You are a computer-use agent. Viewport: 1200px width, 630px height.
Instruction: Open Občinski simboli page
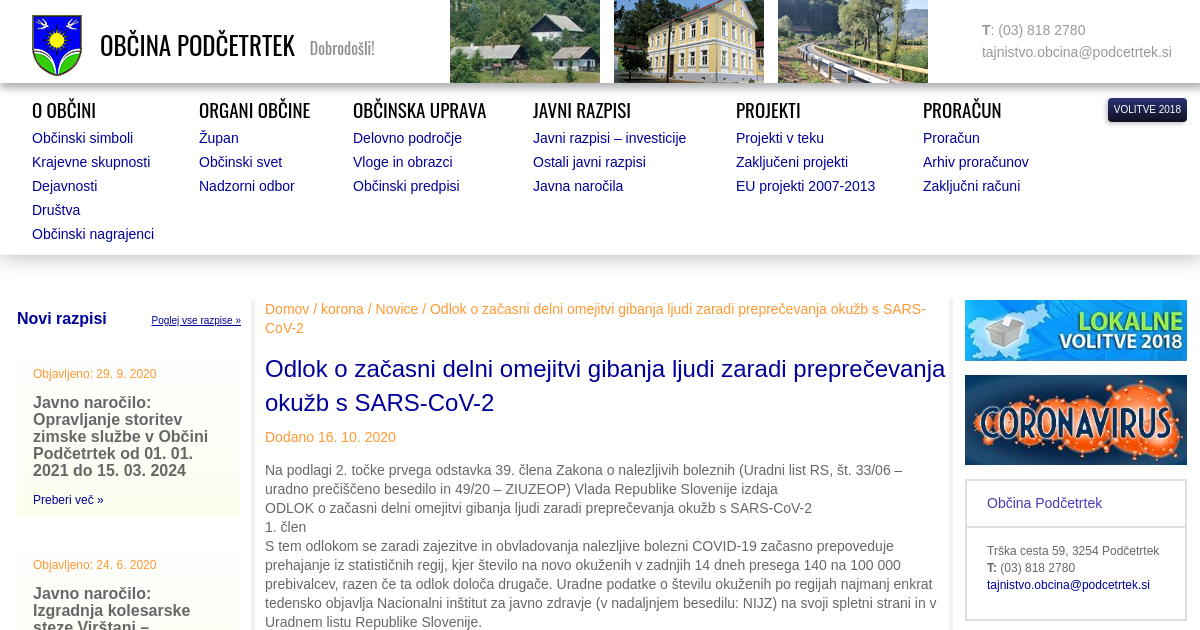point(82,138)
